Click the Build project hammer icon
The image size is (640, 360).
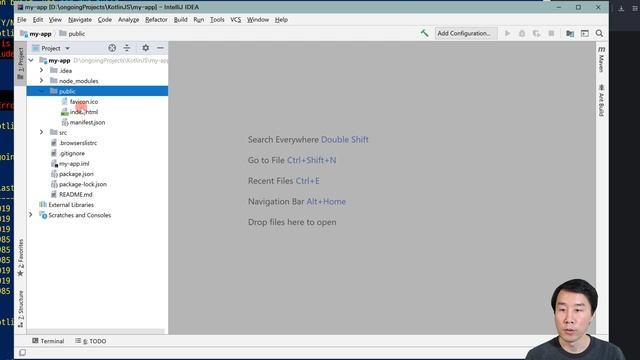[424, 33]
